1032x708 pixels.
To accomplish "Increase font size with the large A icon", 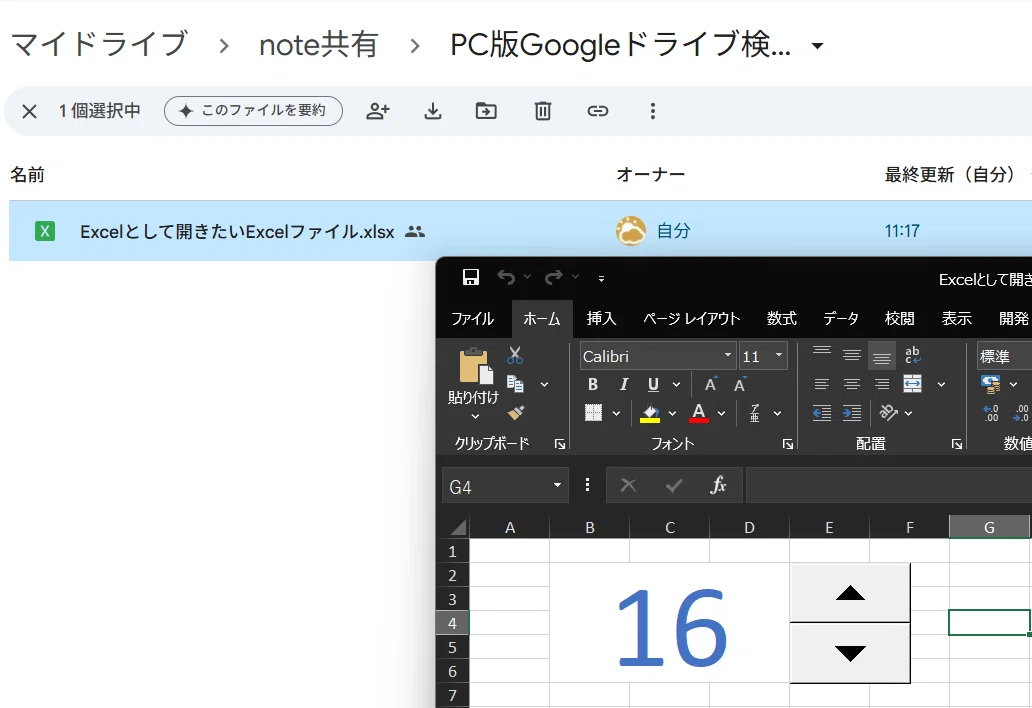I will (x=711, y=384).
